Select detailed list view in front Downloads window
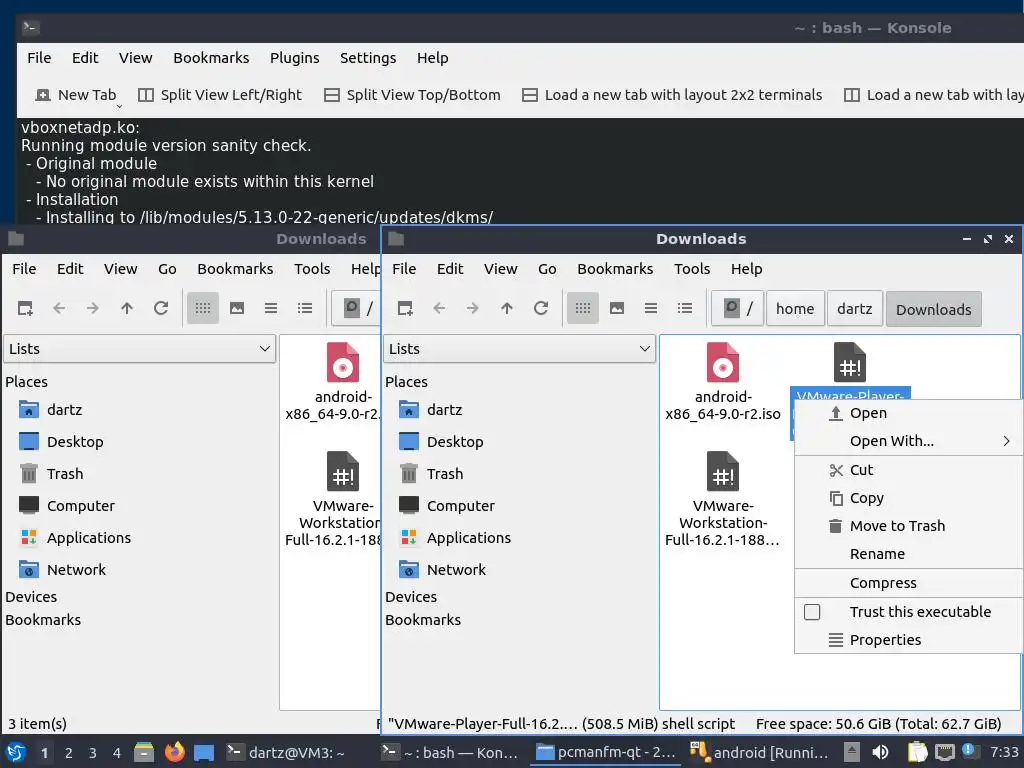This screenshot has height=768, width=1024. [x=685, y=308]
